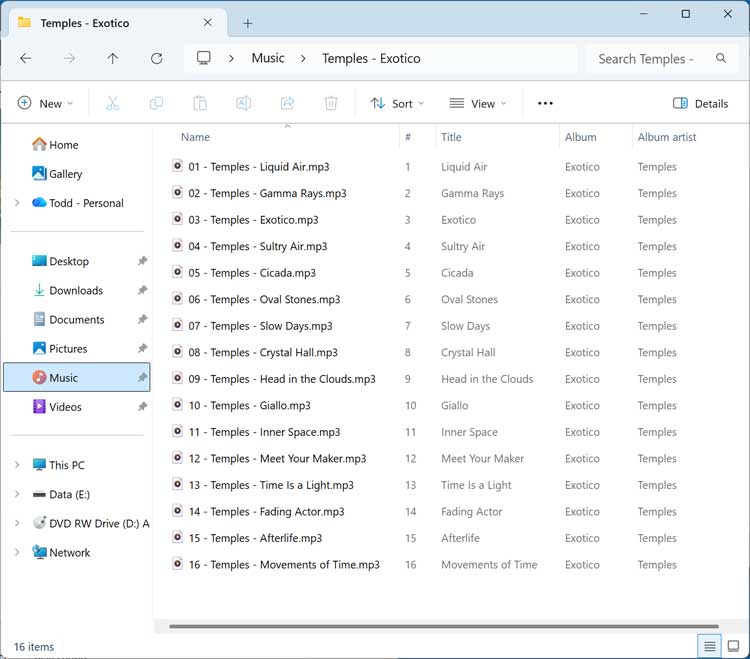Click the Copy icon in toolbar
Viewport: 750px width, 659px height.
[156, 103]
